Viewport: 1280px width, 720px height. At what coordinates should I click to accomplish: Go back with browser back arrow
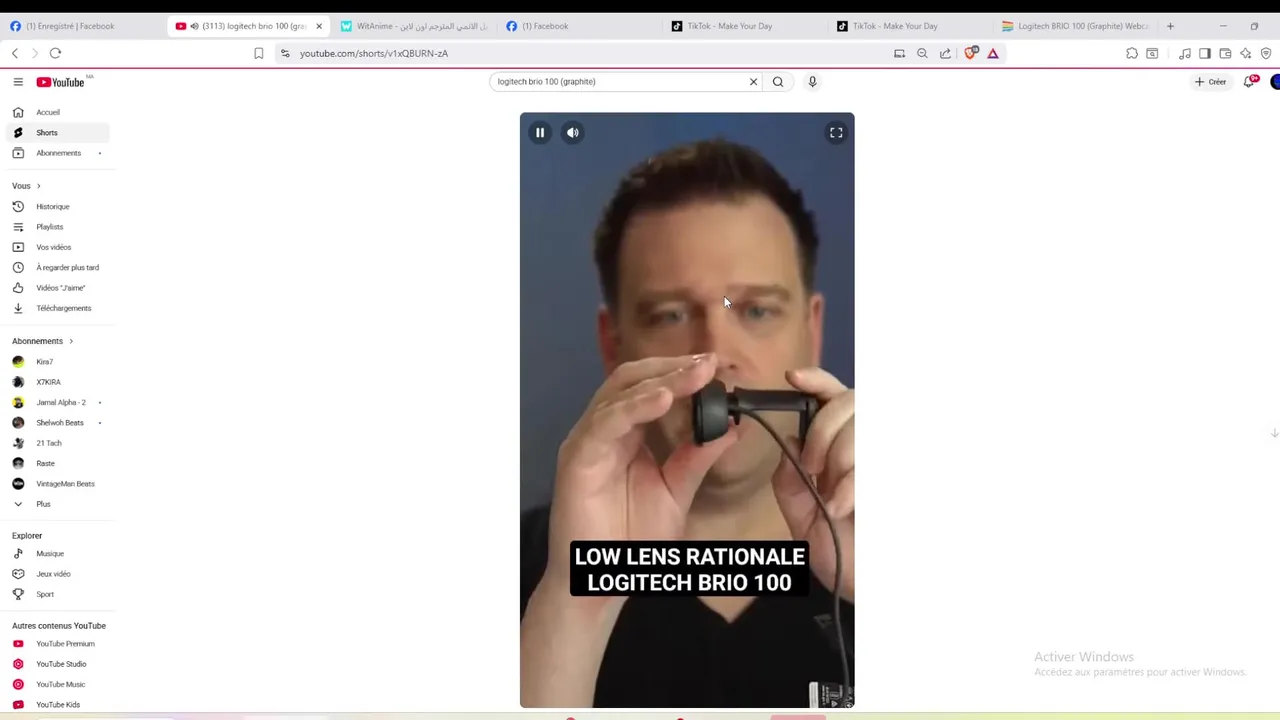click(x=15, y=53)
